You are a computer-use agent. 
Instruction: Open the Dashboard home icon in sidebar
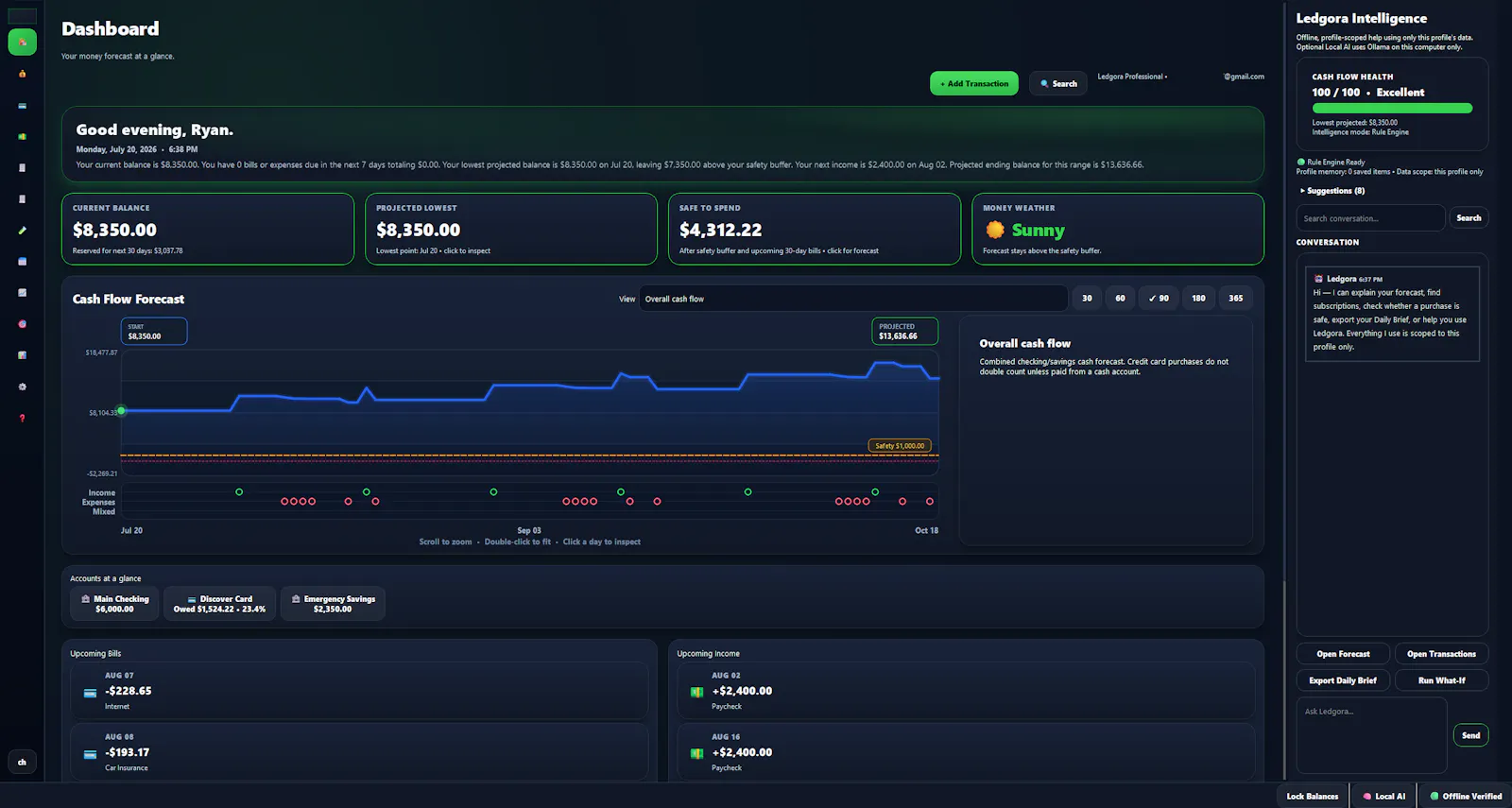point(22,42)
